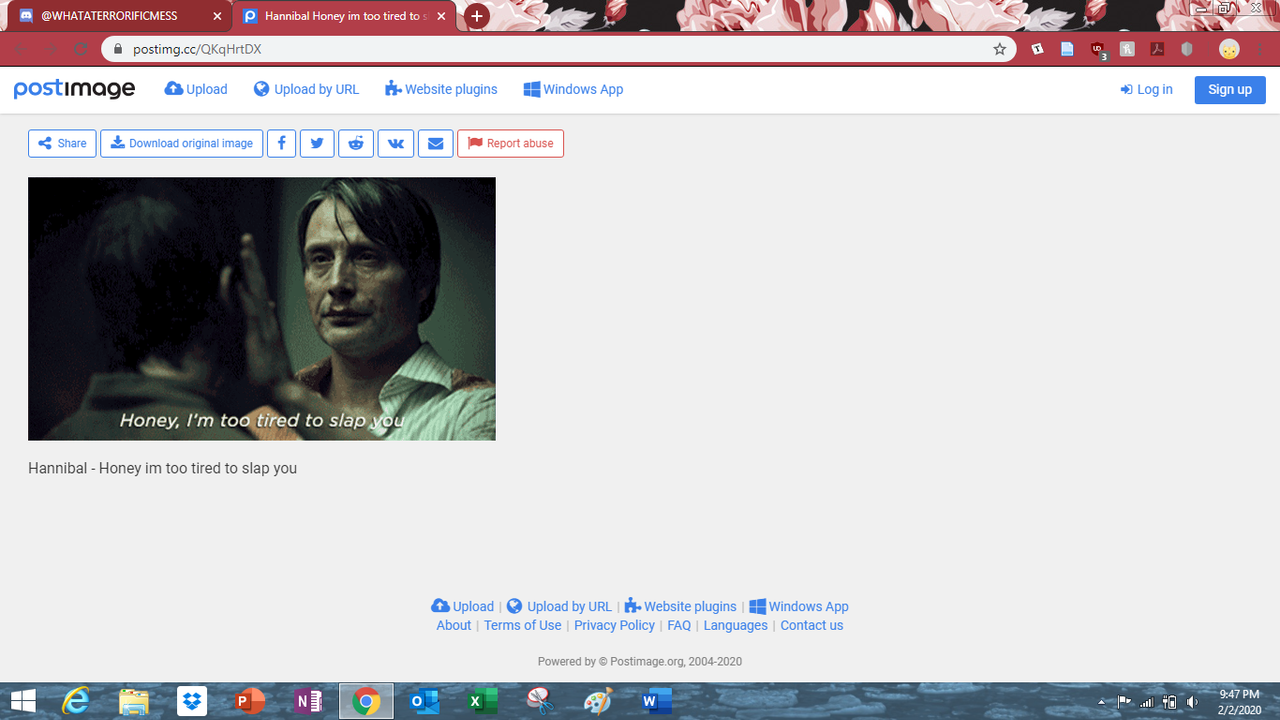Switch to the @WHATATERRORIFICMESS Discord tab
Screen dimensions: 1280x720
[118, 17]
